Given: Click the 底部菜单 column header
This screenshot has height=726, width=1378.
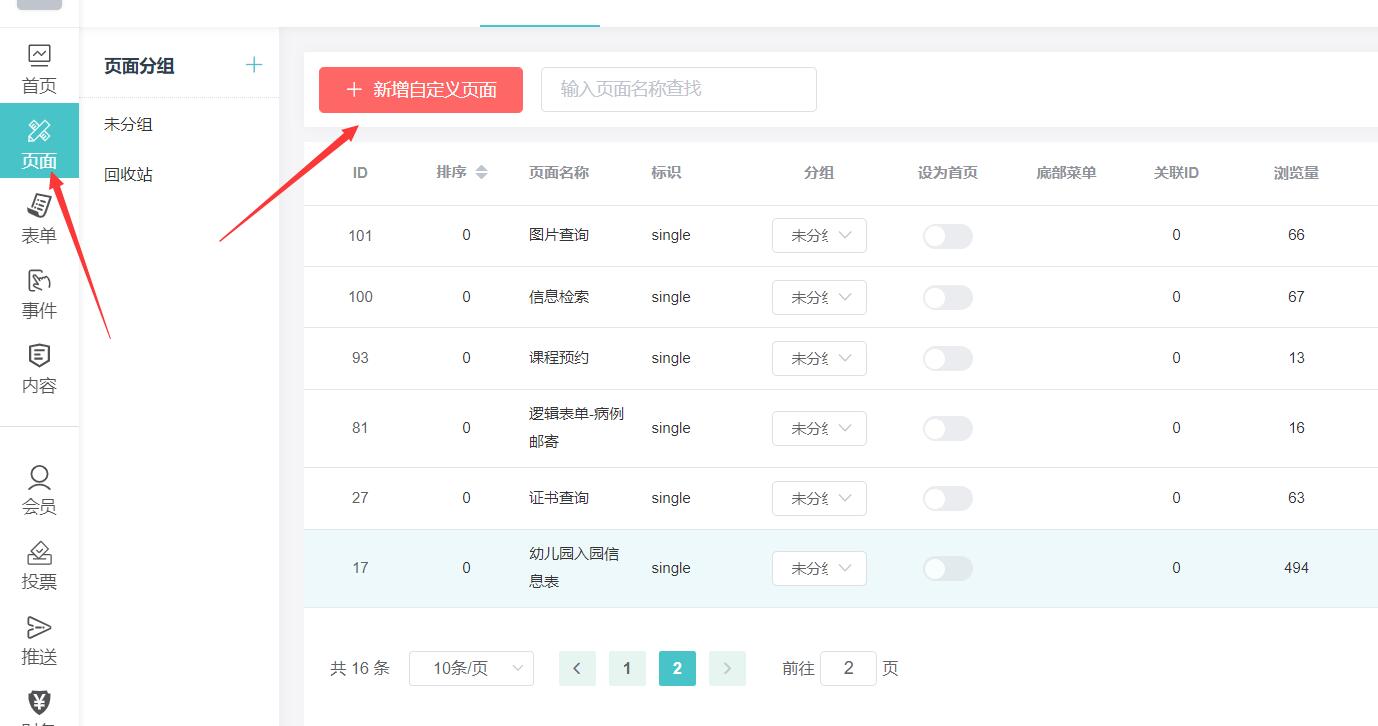Looking at the screenshot, I should (1066, 173).
